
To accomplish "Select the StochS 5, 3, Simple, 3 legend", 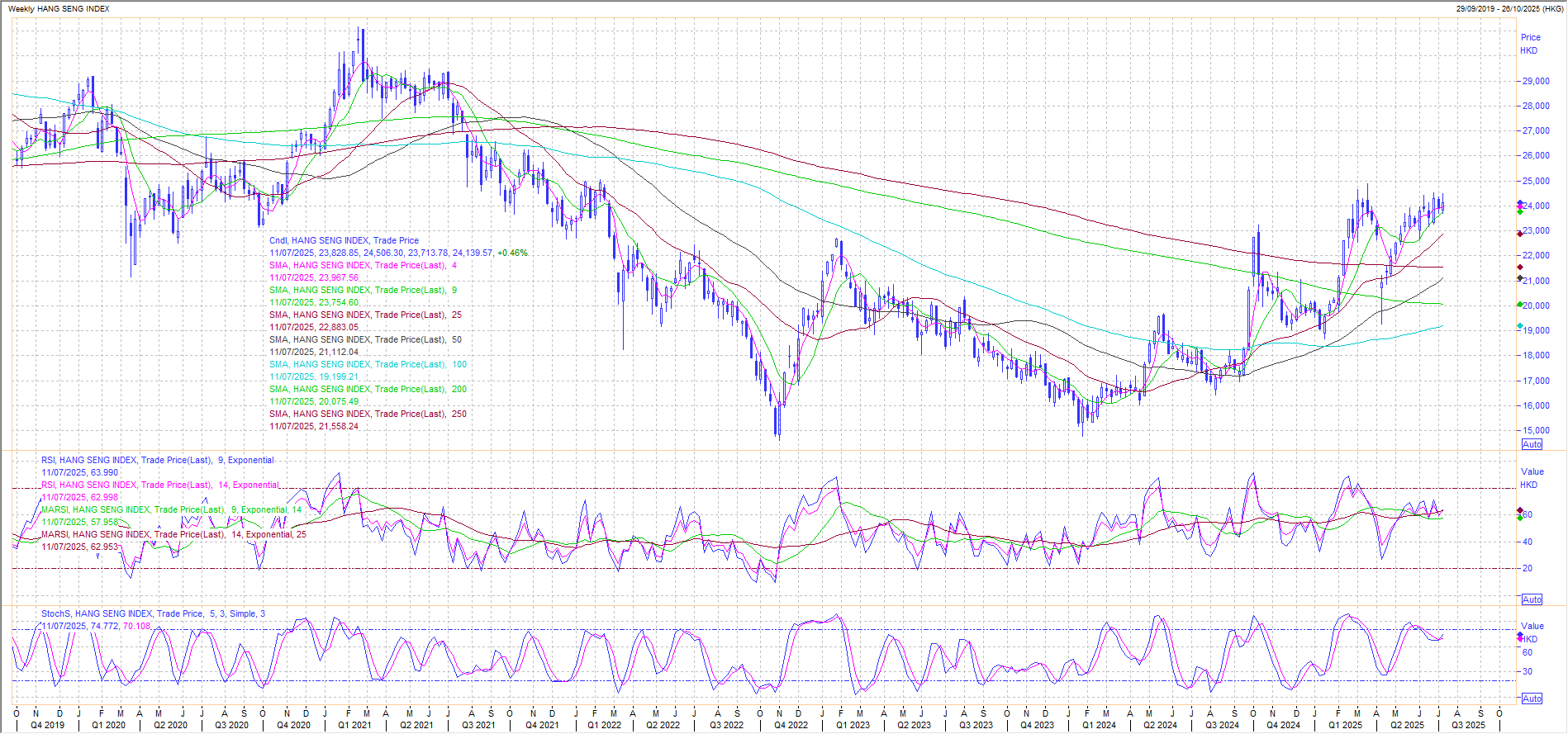I will pos(154,614).
